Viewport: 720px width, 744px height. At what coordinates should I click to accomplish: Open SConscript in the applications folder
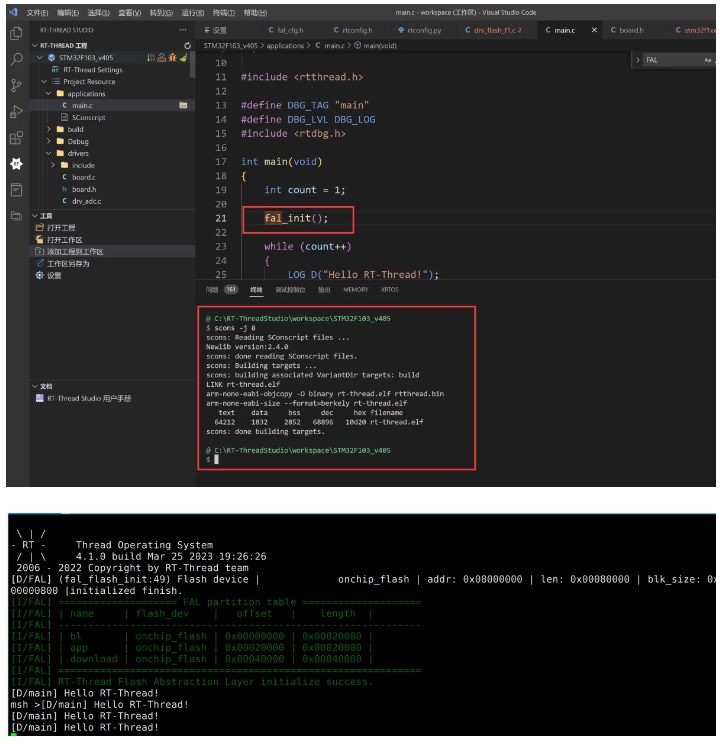(x=88, y=117)
